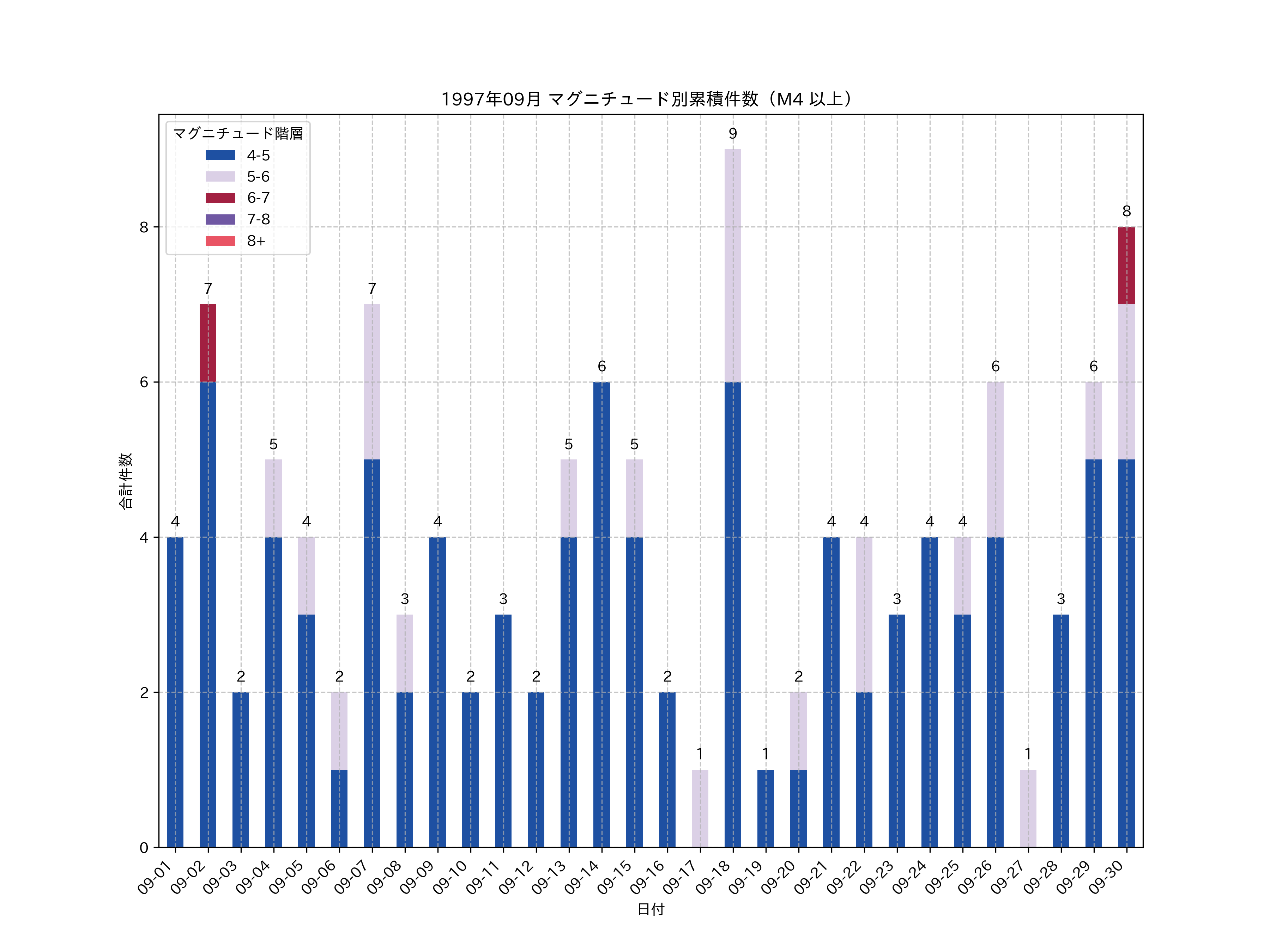Image resolution: width=1270 pixels, height=952 pixels.
Task: Click the 5-6 legend lavender swatch
Action: tap(220, 177)
